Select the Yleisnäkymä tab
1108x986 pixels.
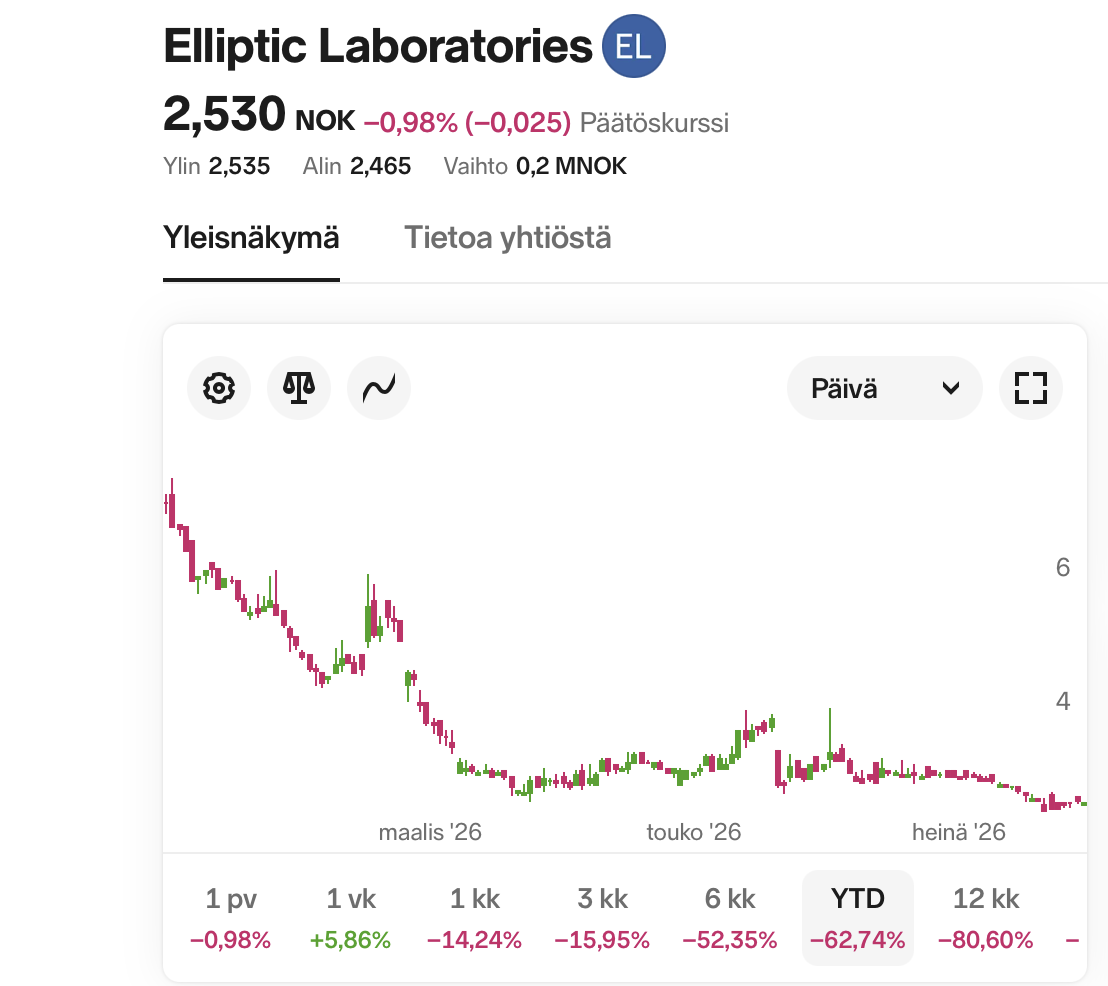(251, 237)
